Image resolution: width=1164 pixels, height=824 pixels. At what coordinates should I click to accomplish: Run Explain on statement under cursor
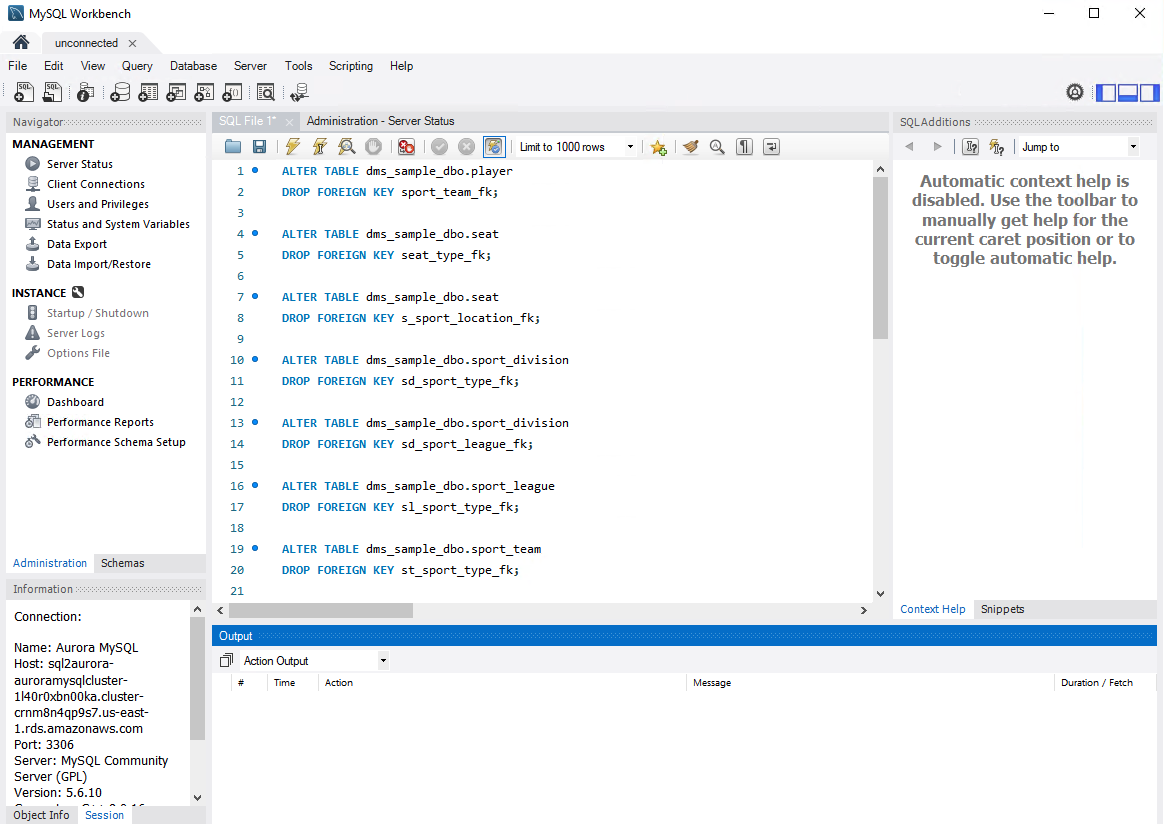click(x=346, y=147)
